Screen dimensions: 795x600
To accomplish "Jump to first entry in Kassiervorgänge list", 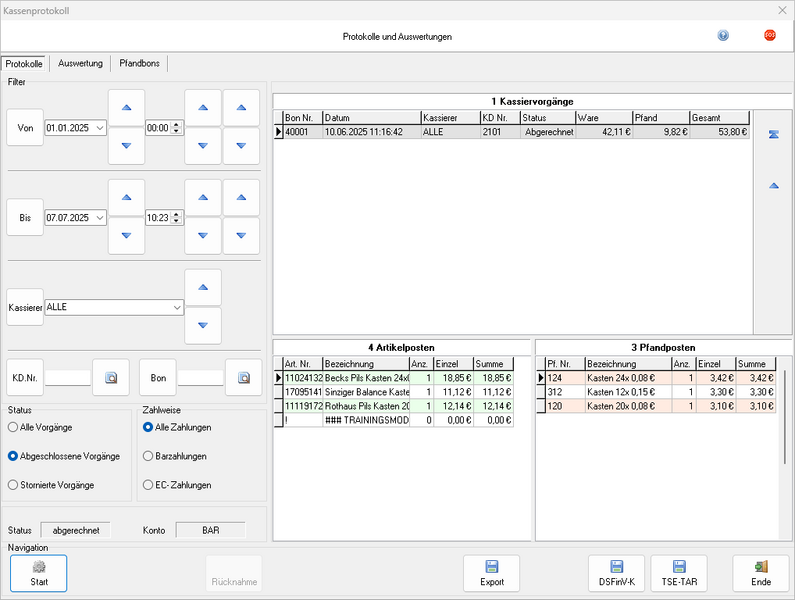I will [773, 134].
